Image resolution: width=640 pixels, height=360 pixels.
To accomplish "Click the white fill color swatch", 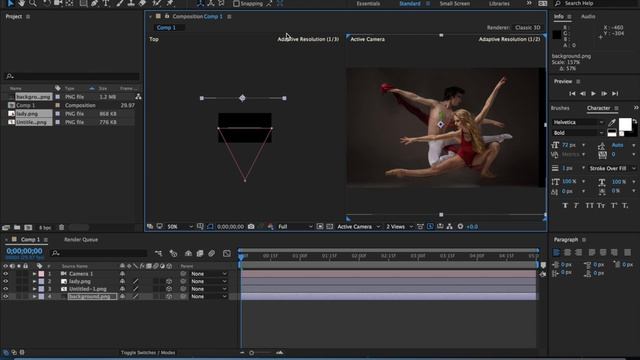I will 625,124.
